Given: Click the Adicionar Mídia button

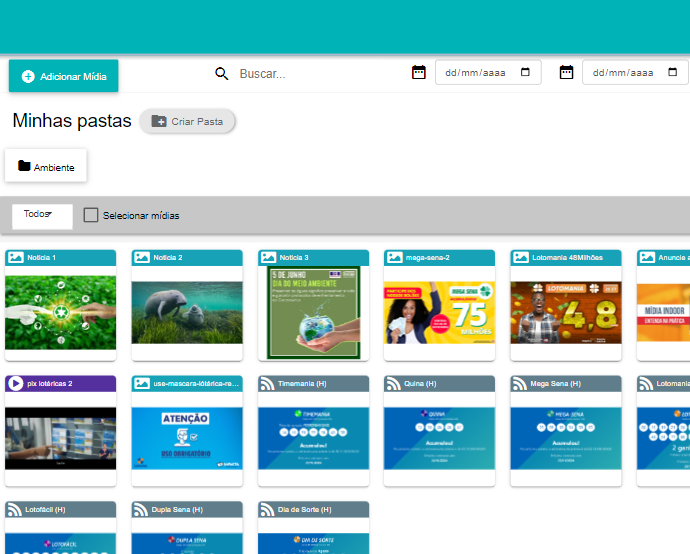Looking at the screenshot, I should point(63,76).
